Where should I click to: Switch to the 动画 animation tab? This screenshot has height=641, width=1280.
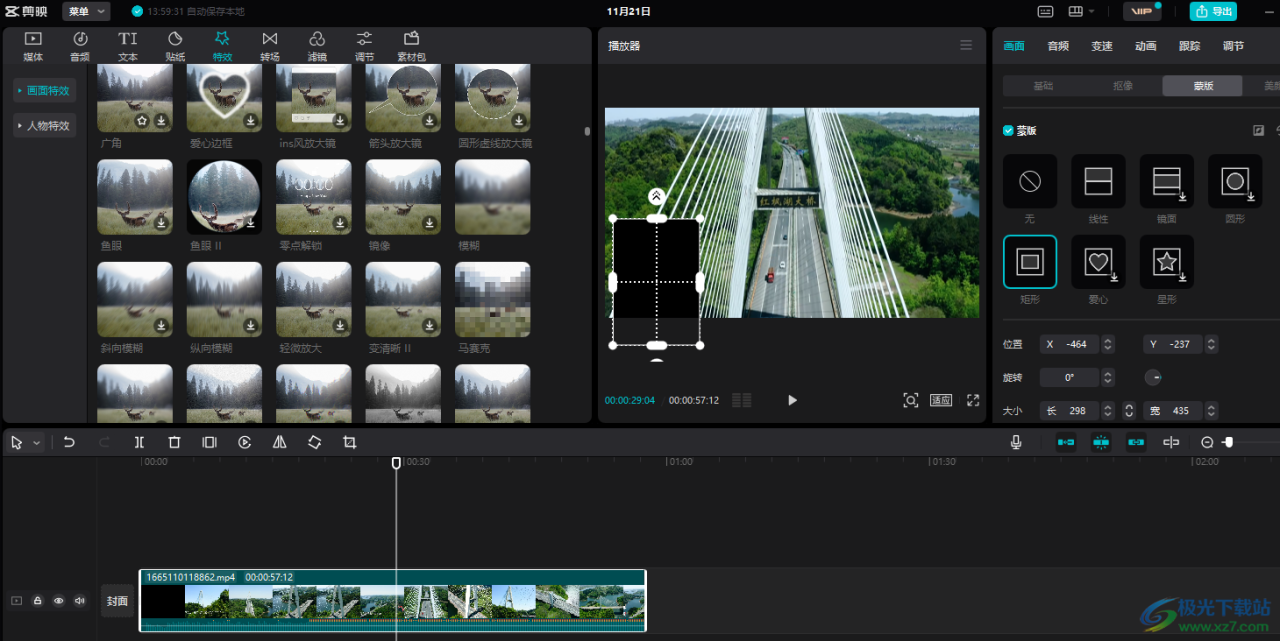[1146, 46]
